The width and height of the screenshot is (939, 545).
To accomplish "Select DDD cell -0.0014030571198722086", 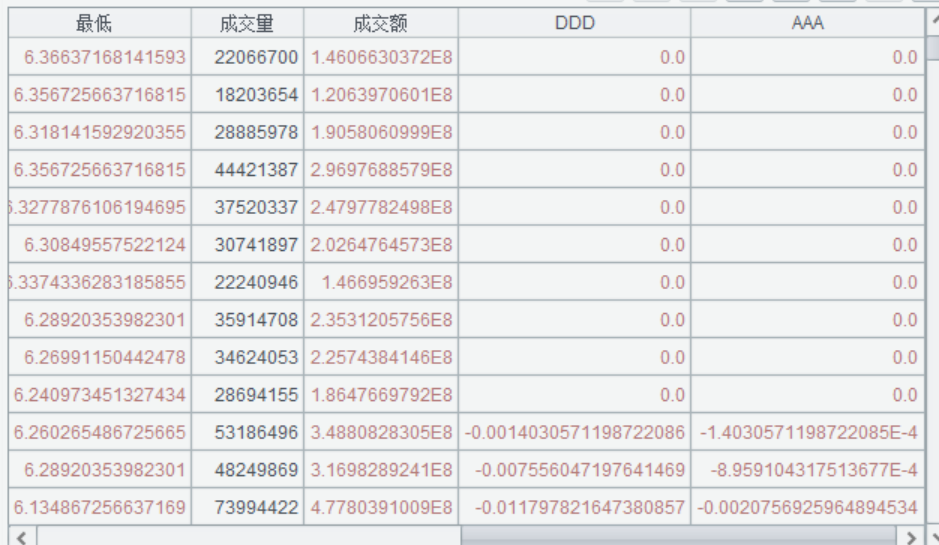I will [x=574, y=432].
